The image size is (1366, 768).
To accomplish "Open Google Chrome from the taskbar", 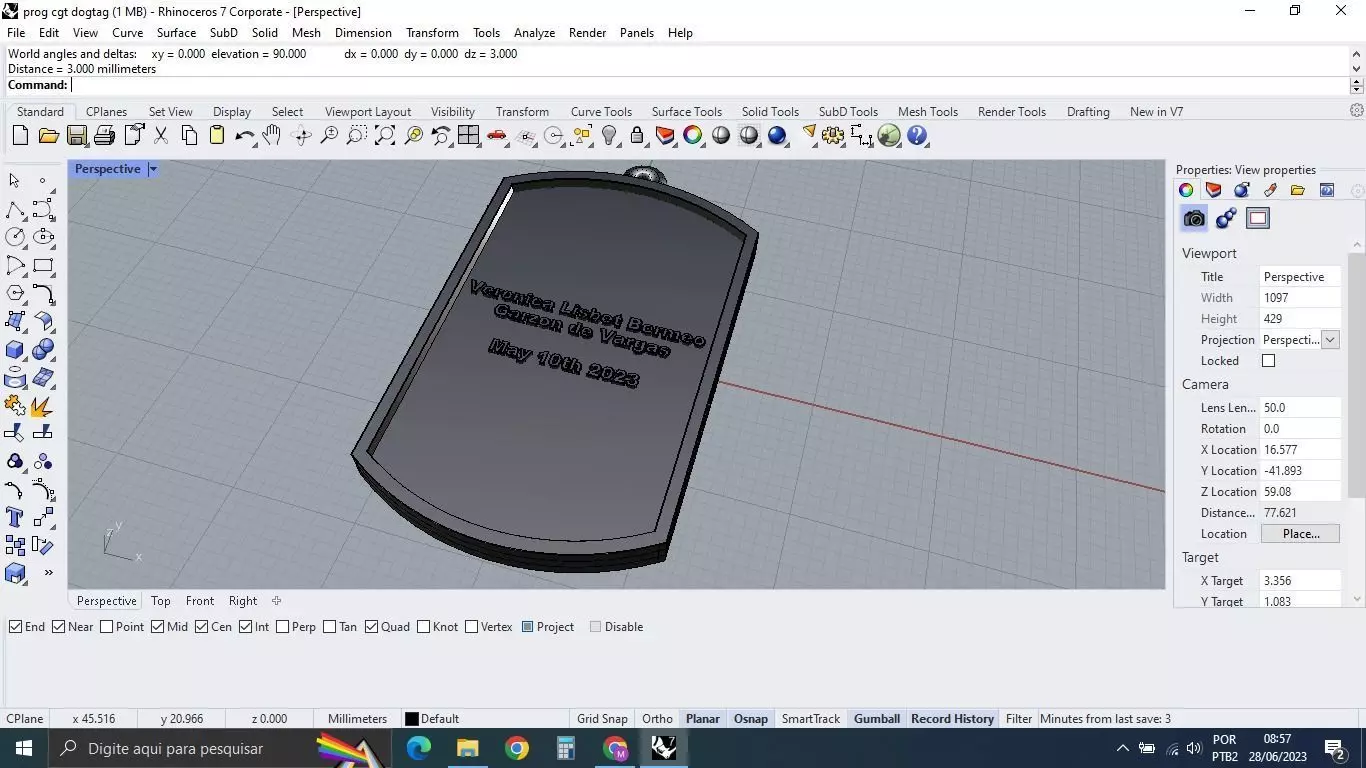I will [516, 748].
